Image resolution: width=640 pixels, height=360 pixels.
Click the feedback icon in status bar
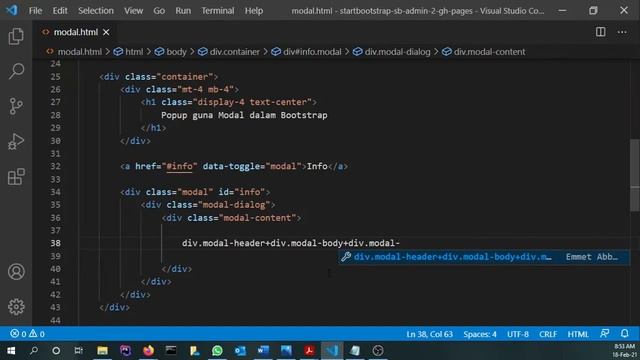pos(605,333)
